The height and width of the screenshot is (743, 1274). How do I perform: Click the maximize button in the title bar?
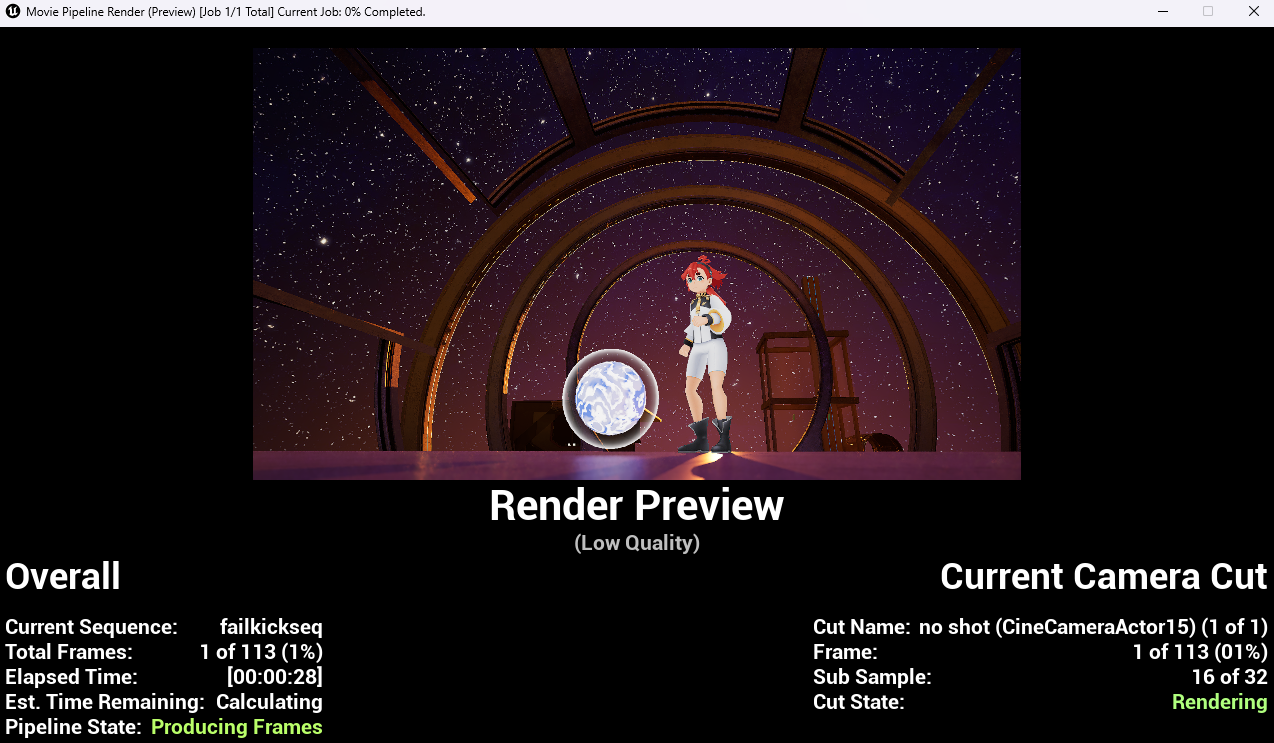click(1208, 12)
